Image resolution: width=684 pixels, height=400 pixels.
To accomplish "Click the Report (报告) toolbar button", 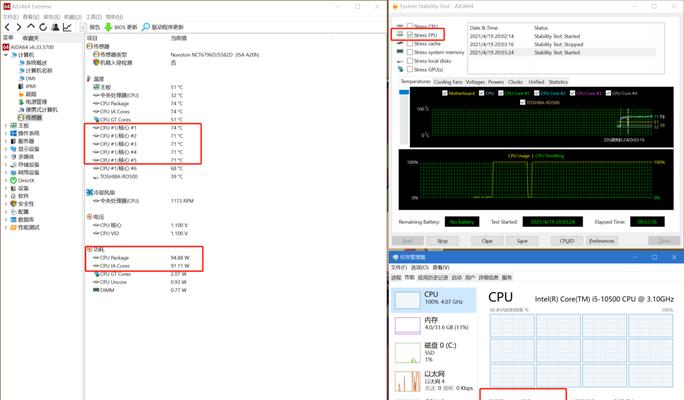I will tap(91, 27).
